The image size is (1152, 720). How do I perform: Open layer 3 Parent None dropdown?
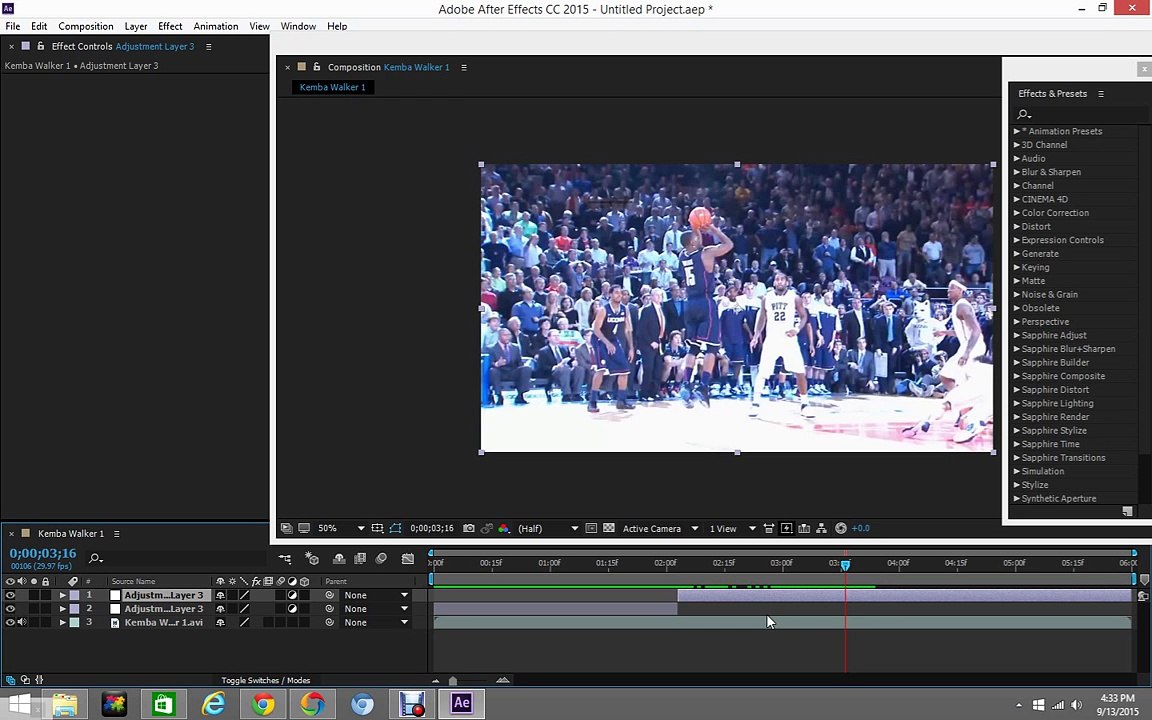tap(375, 622)
